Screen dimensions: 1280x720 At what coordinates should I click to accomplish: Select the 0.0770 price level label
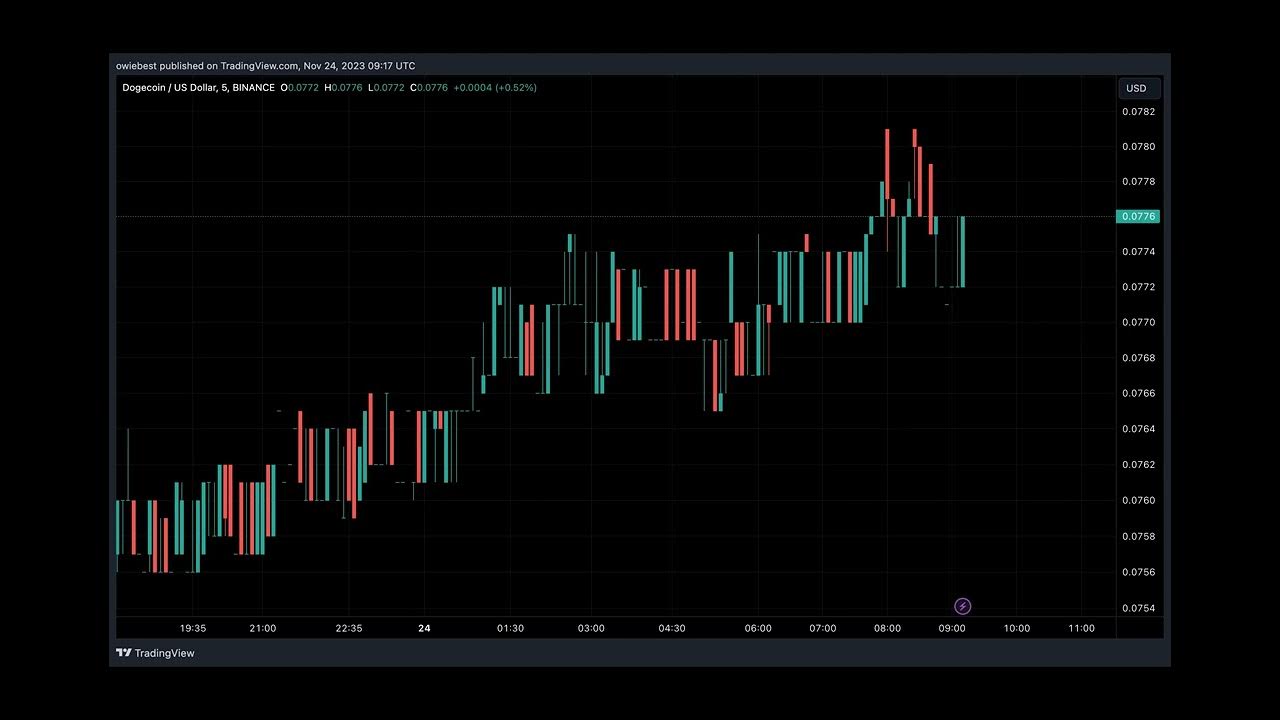pos(1138,322)
